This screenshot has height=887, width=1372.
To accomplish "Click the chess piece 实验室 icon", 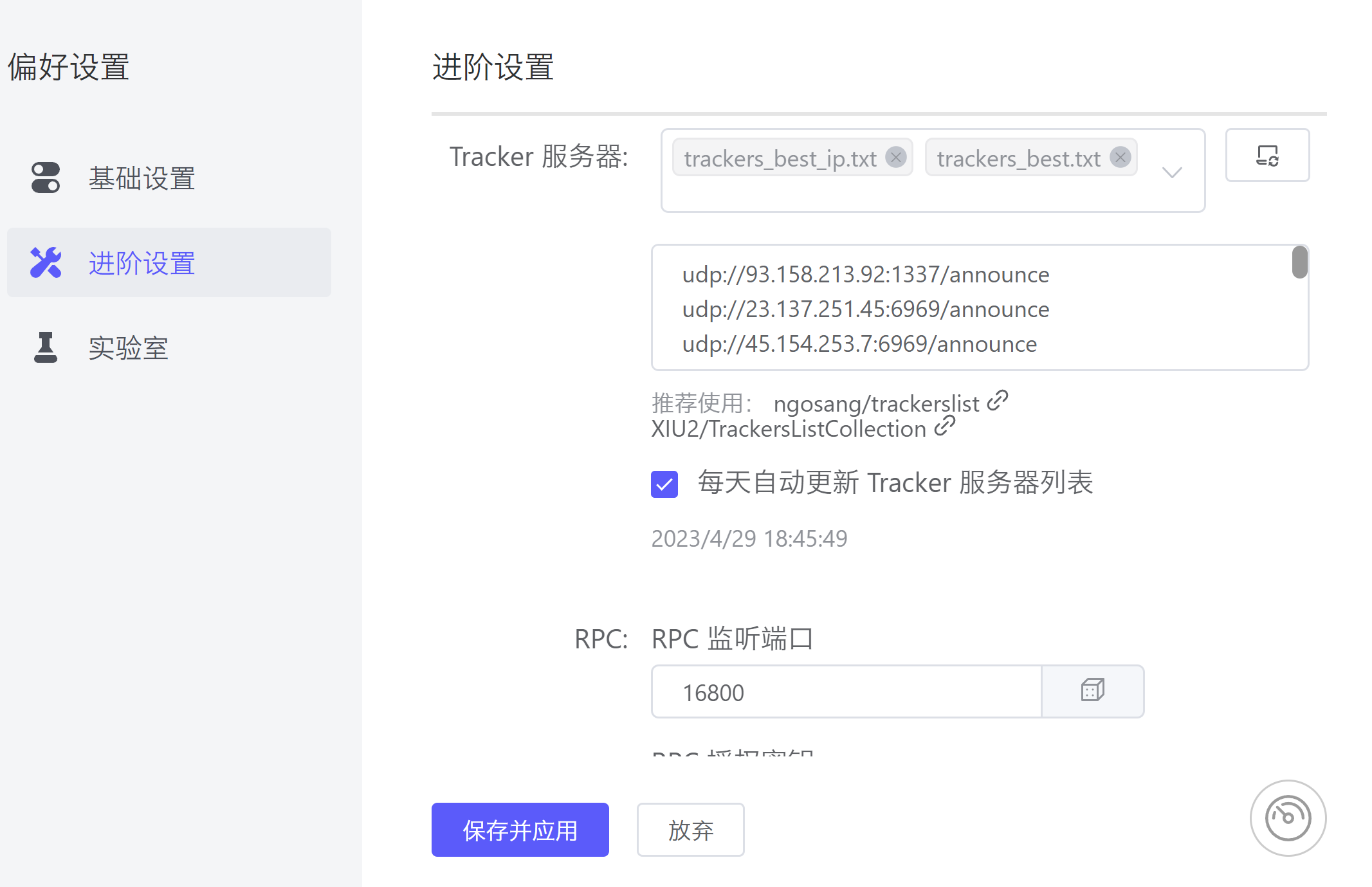I will 46,347.
